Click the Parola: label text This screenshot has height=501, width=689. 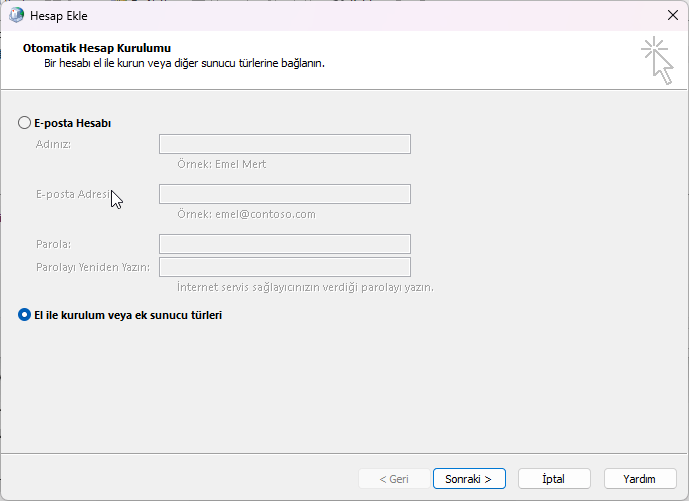click(x=55, y=244)
